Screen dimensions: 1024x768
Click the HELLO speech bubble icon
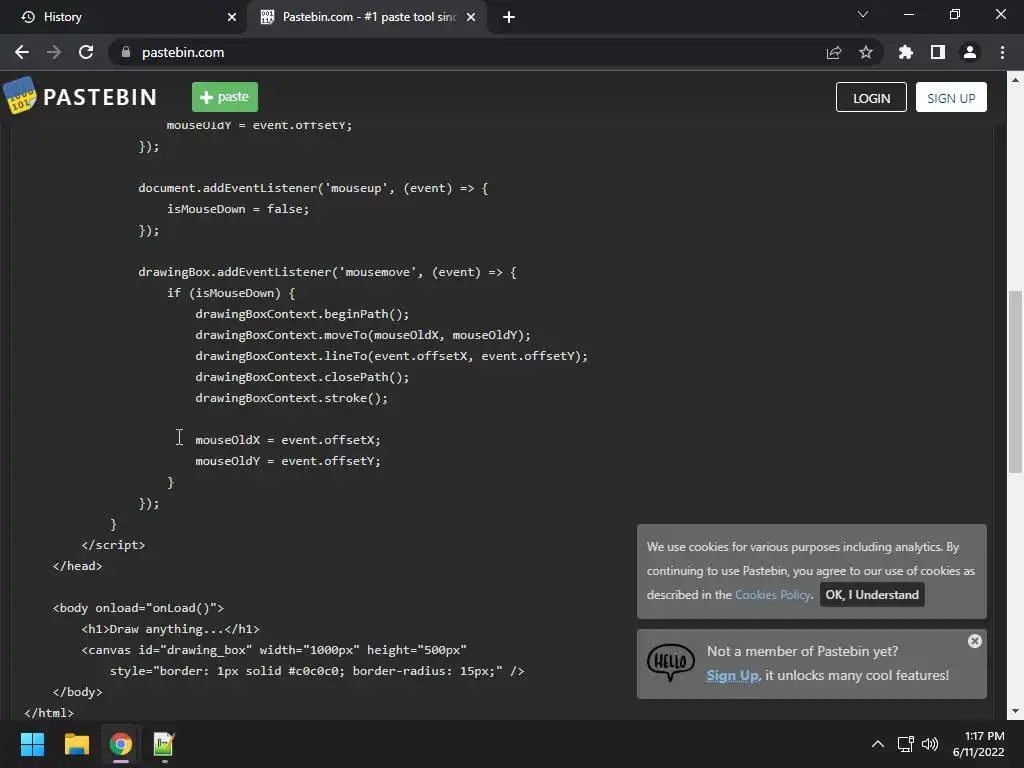pyautogui.click(x=671, y=662)
